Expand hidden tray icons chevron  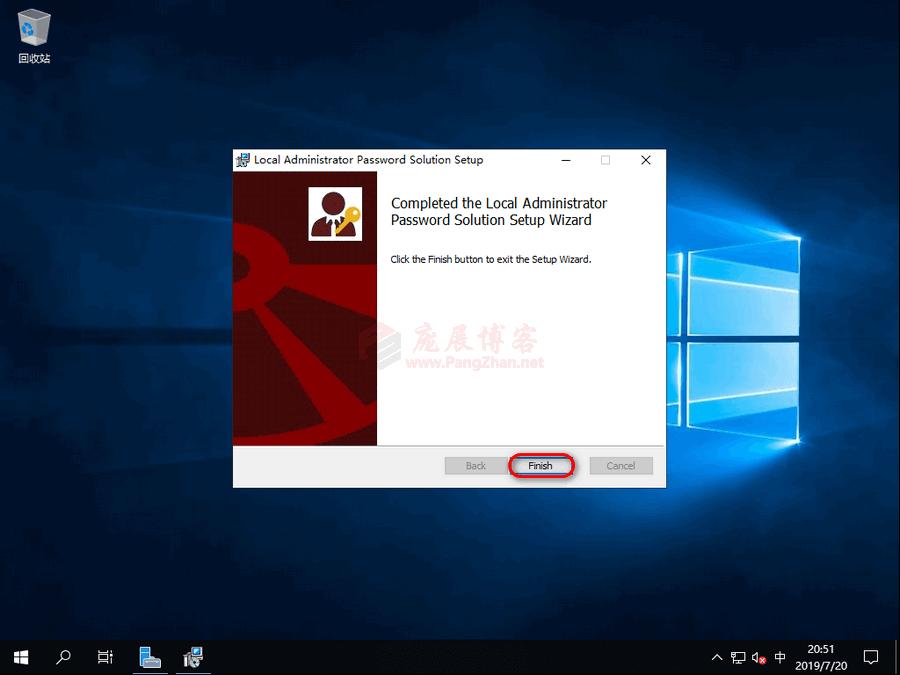click(x=717, y=657)
